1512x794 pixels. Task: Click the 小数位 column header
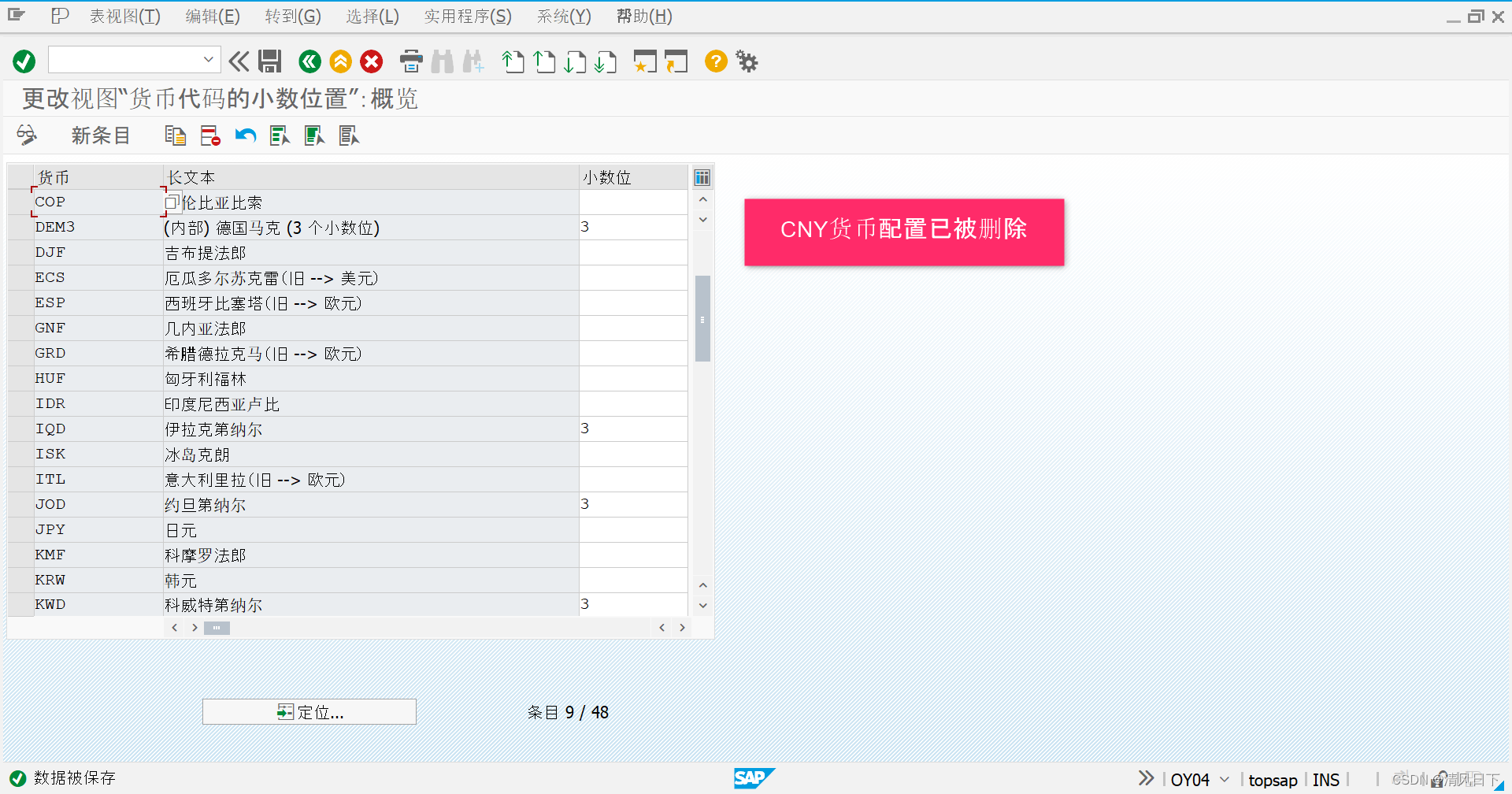pyautogui.click(x=634, y=177)
